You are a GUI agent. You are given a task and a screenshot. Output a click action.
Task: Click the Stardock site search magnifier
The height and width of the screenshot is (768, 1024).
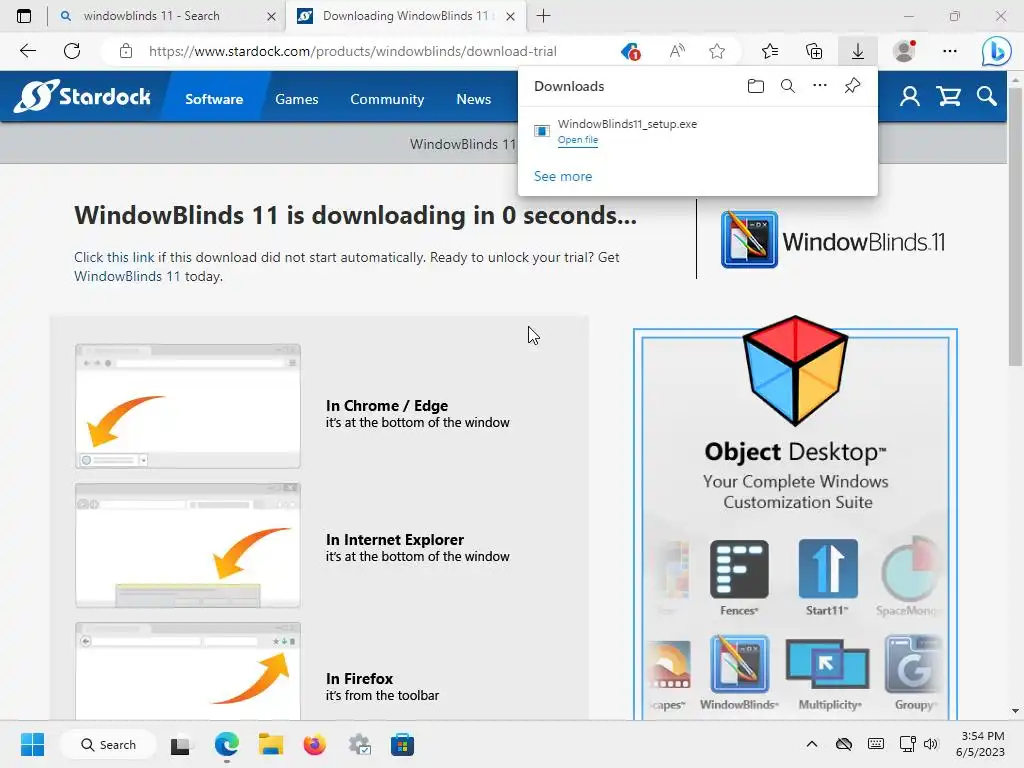987,97
